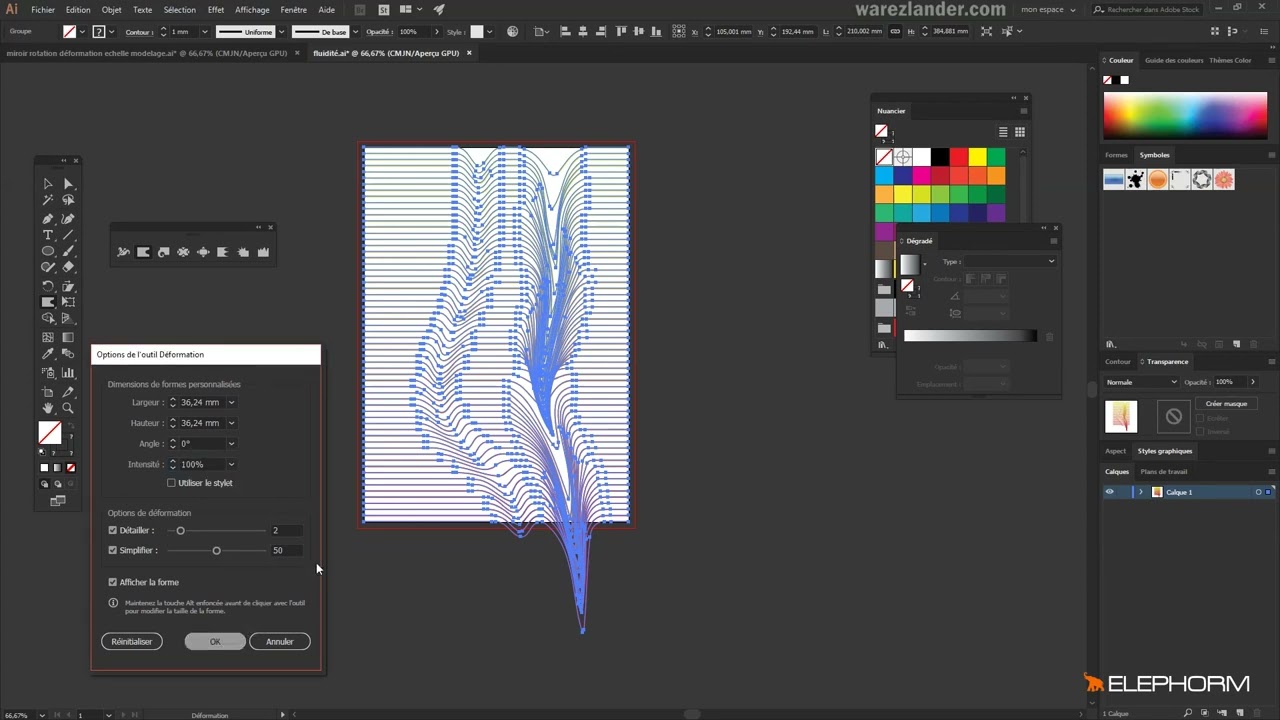Click the Adobe Stock search field
Image resolution: width=1280 pixels, height=720 pixels.
1147,9
